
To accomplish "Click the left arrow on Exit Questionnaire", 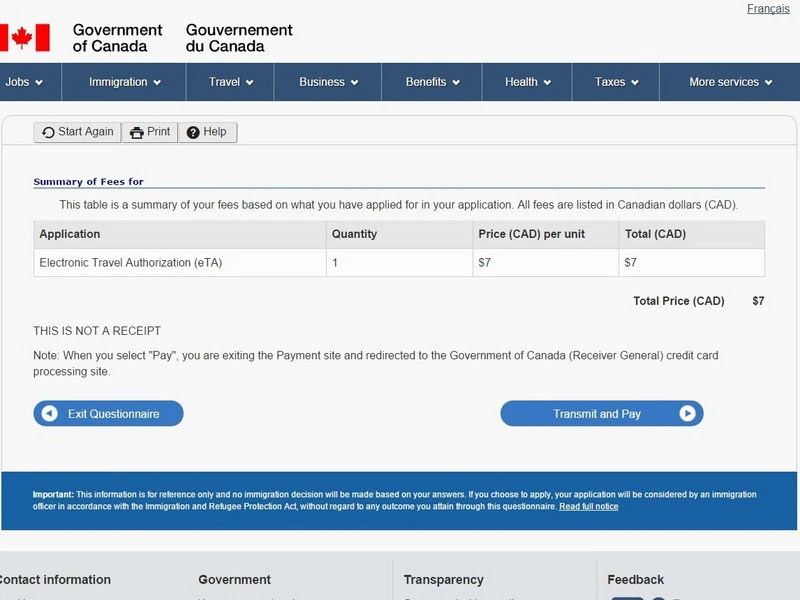I will coord(49,414).
